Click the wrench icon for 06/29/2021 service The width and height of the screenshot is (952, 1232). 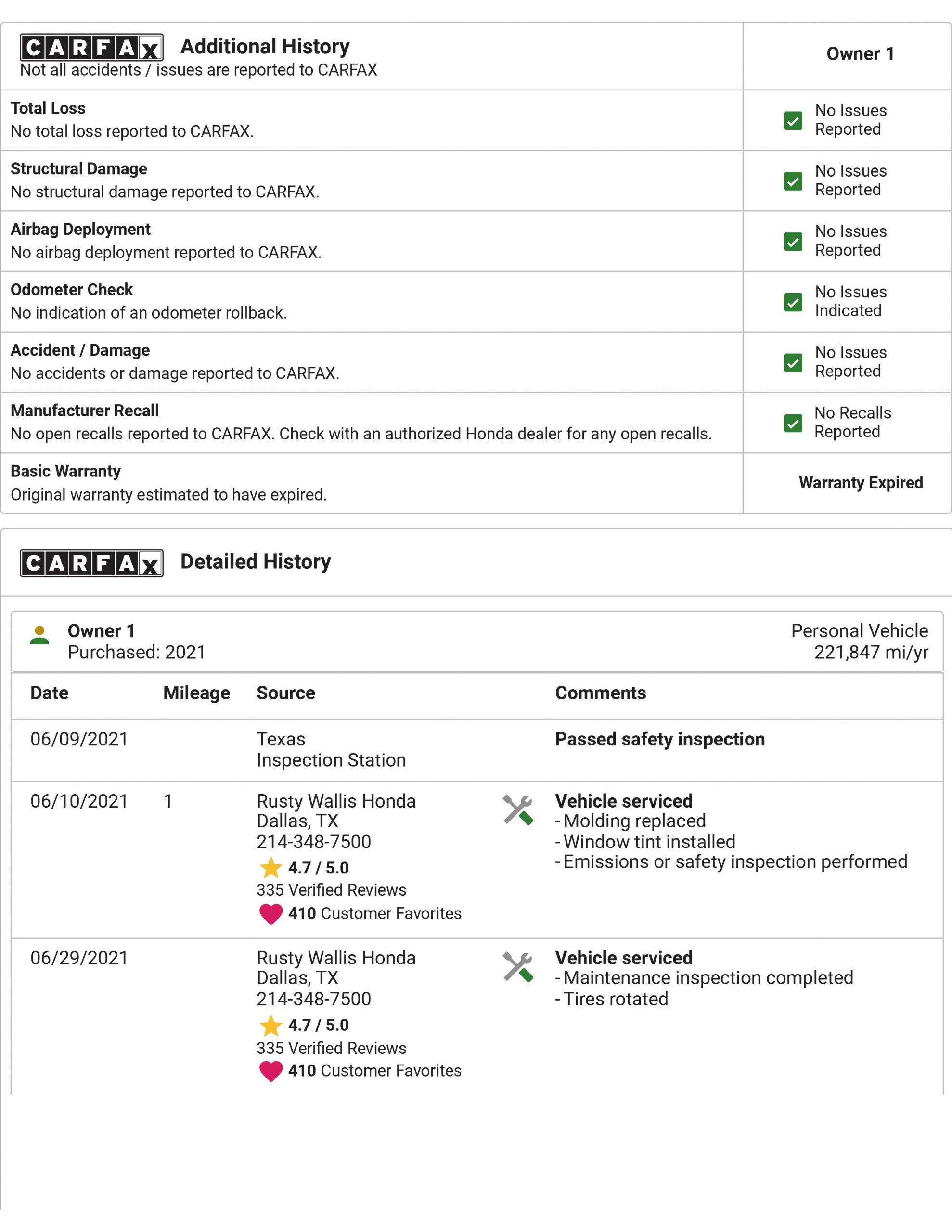pyautogui.click(x=517, y=967)
